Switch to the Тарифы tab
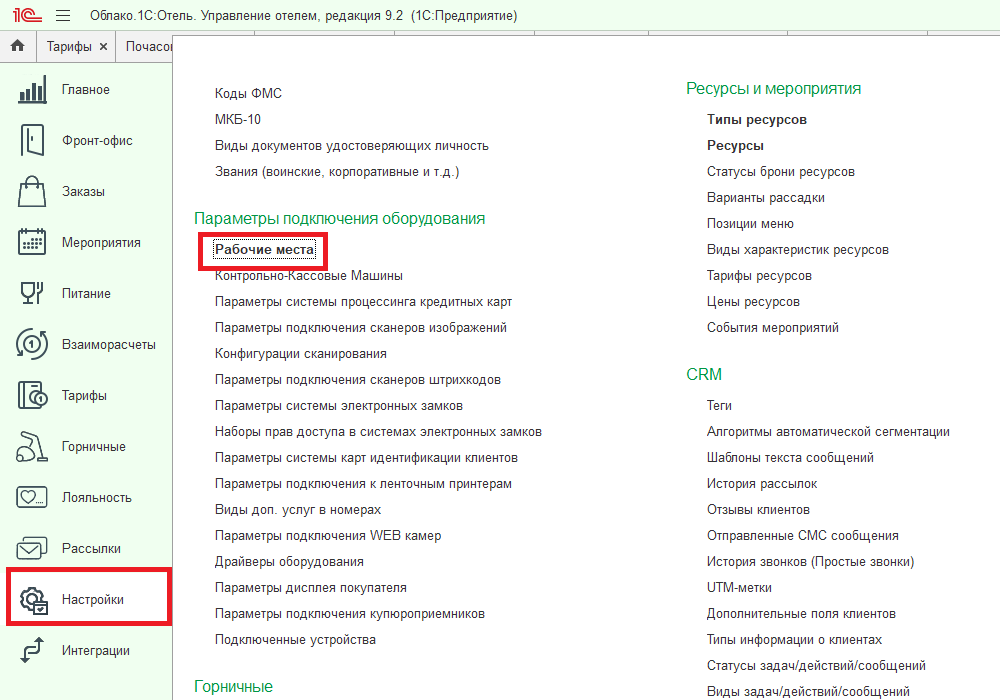 69,47
